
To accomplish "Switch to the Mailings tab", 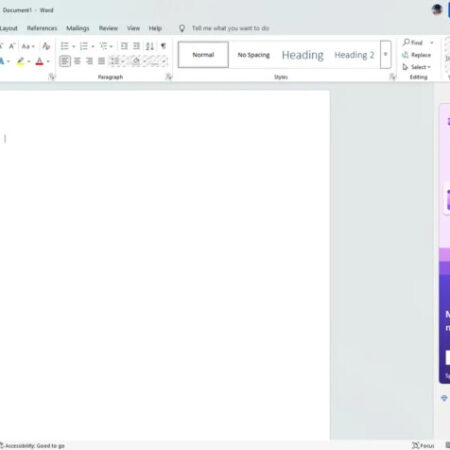I will [x=78, y=28].
